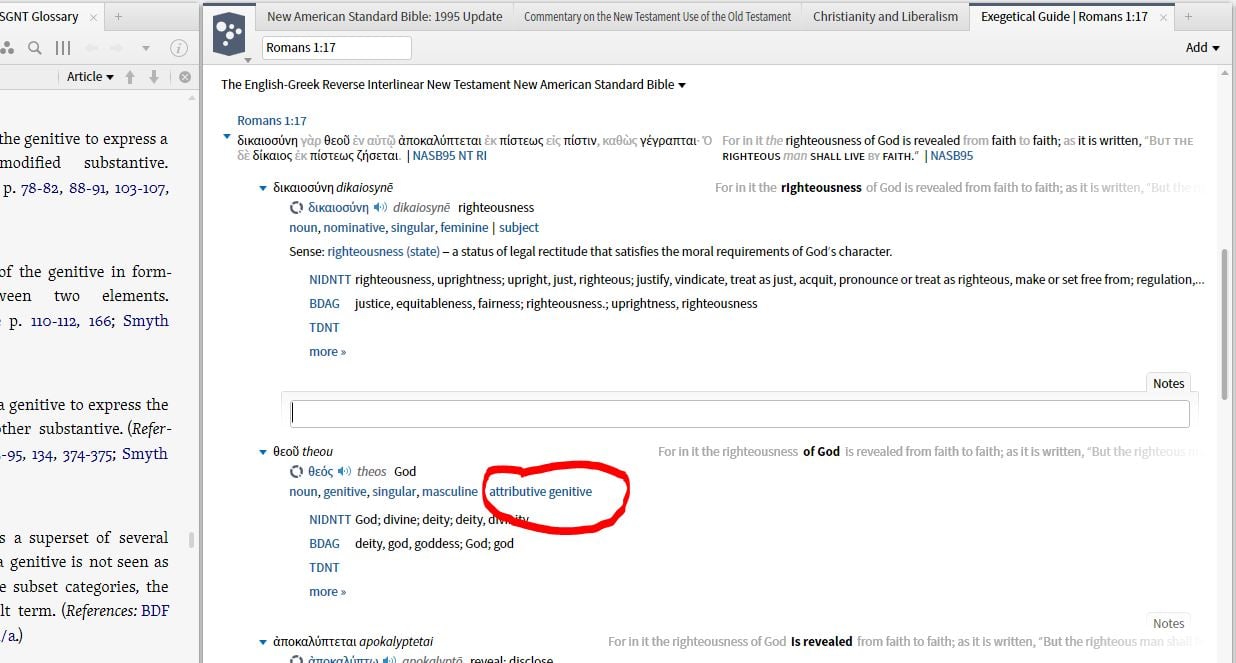Open the NASB95 link after English verse
Viewport: 1236px width, 663px height.
click(x=952, y=156)
